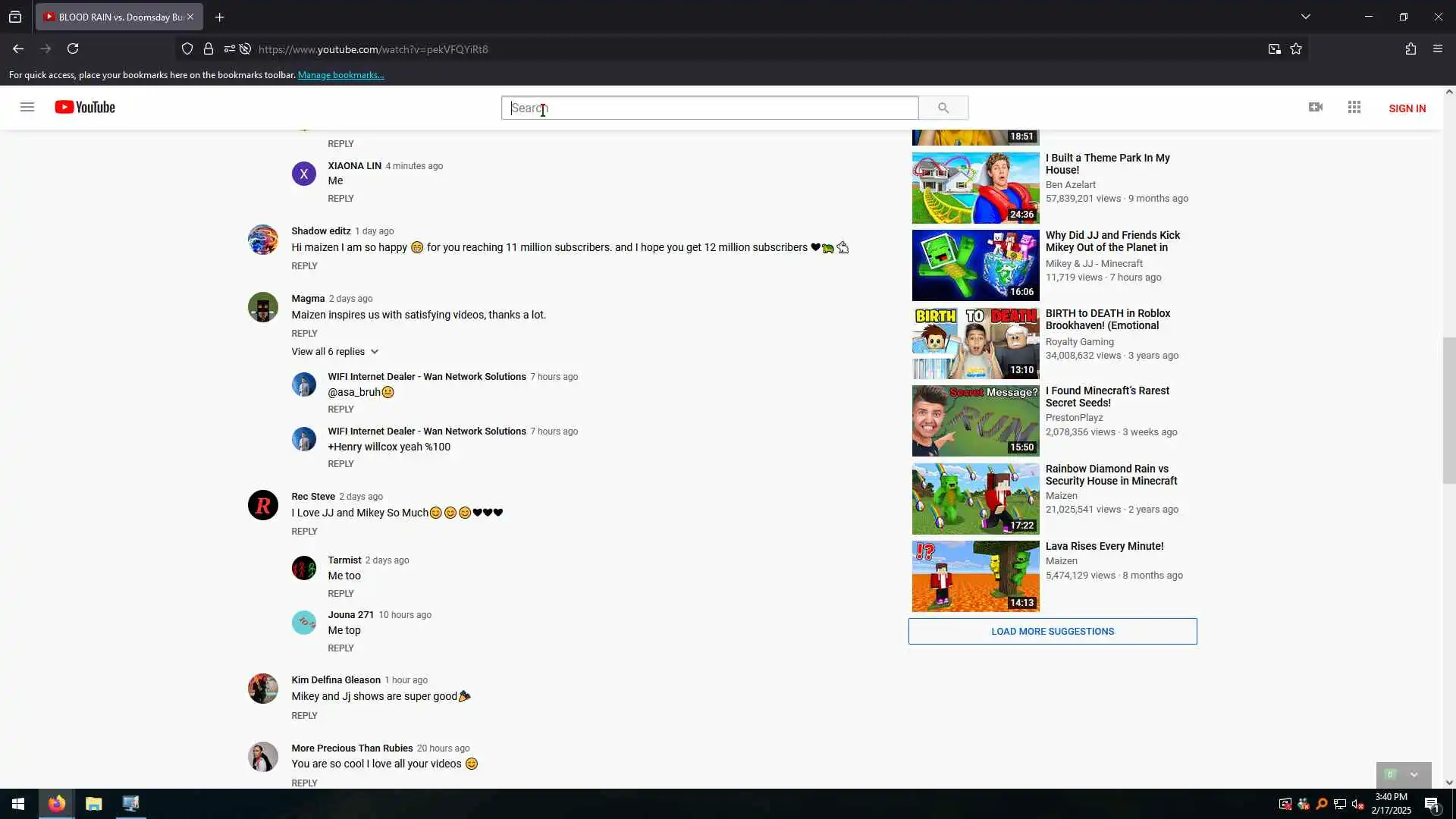The width and height of the screenshot is (1456, 819).
Task: Click the tracking protection shield icon
Action: 187,49
